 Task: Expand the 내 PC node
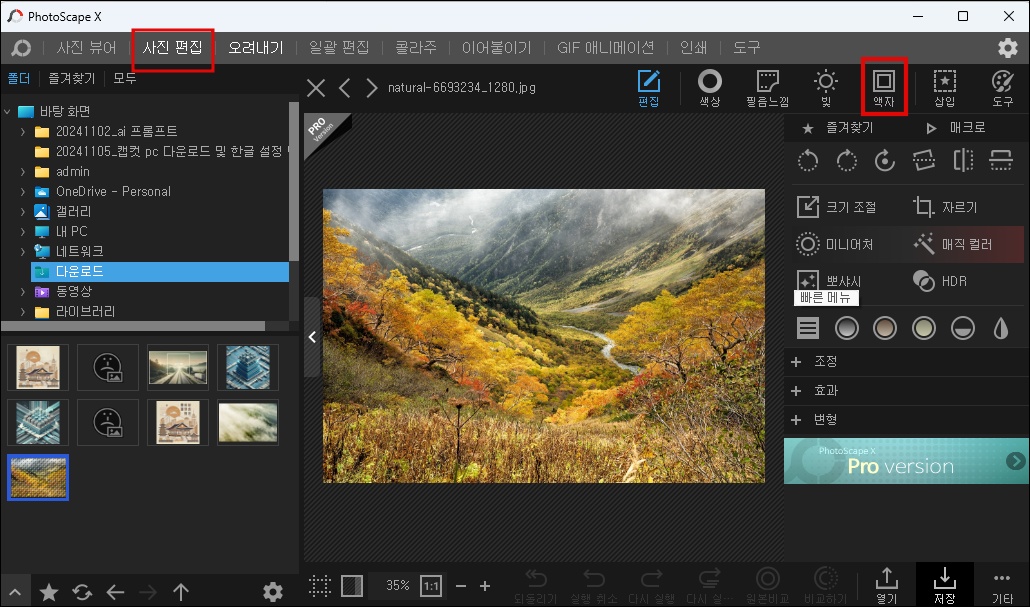point(23,231)
